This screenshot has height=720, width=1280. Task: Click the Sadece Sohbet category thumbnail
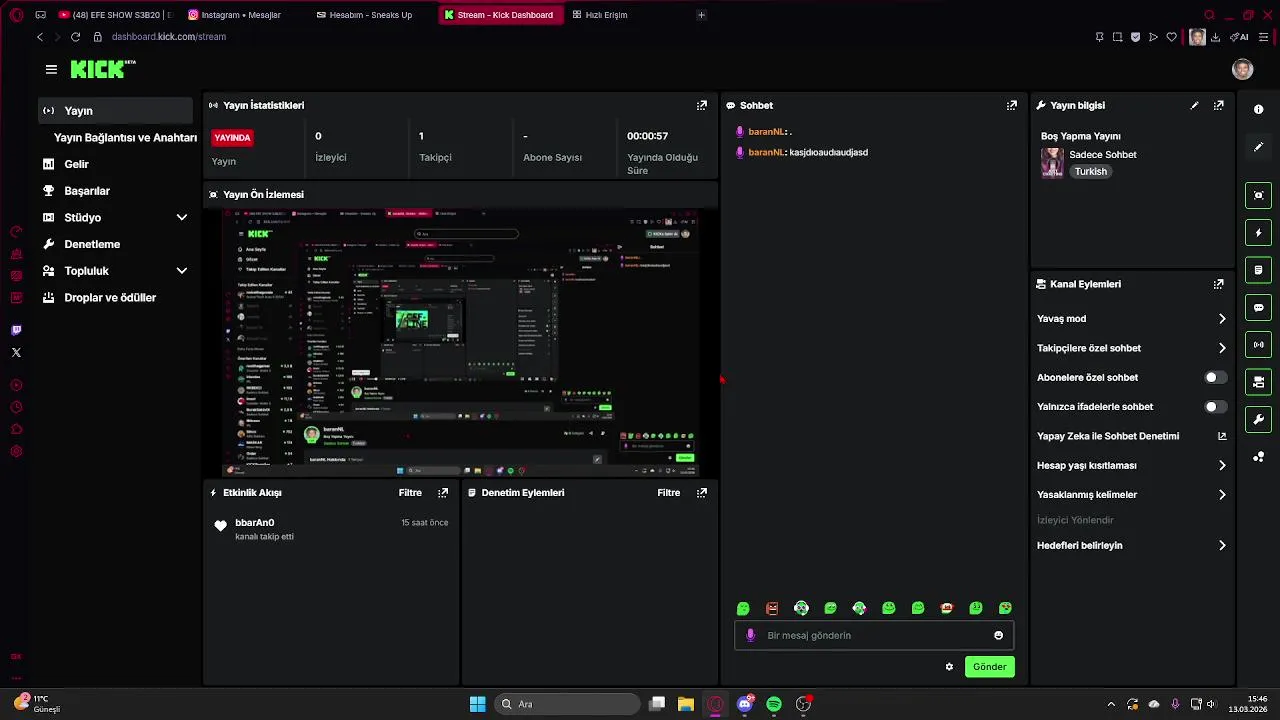(x=1052, y=163)
